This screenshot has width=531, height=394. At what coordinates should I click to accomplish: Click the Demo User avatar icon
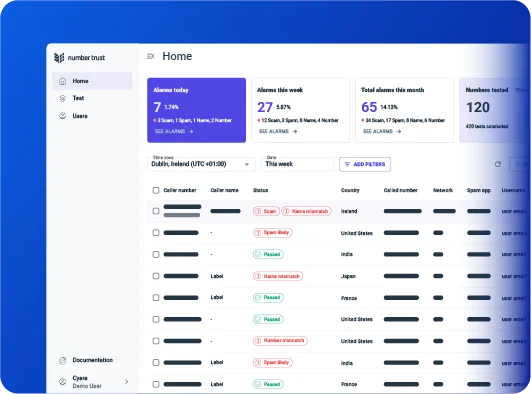click(63, 381)
